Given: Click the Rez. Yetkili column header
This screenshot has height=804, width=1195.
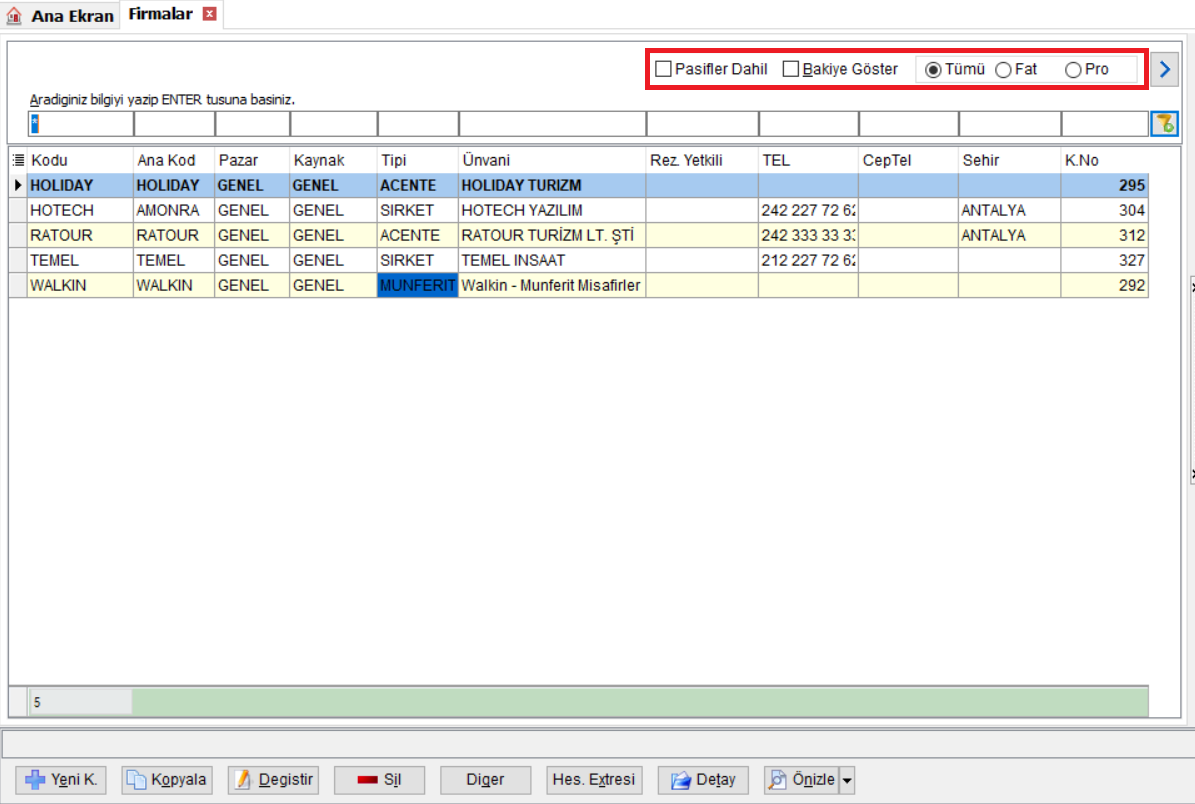Looking at the screenshot, I should 702,160.
